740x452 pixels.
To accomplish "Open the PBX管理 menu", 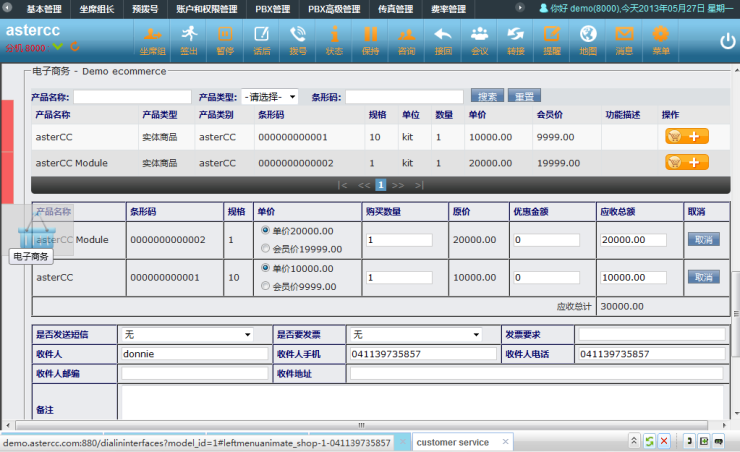I will tap(273, 9).
